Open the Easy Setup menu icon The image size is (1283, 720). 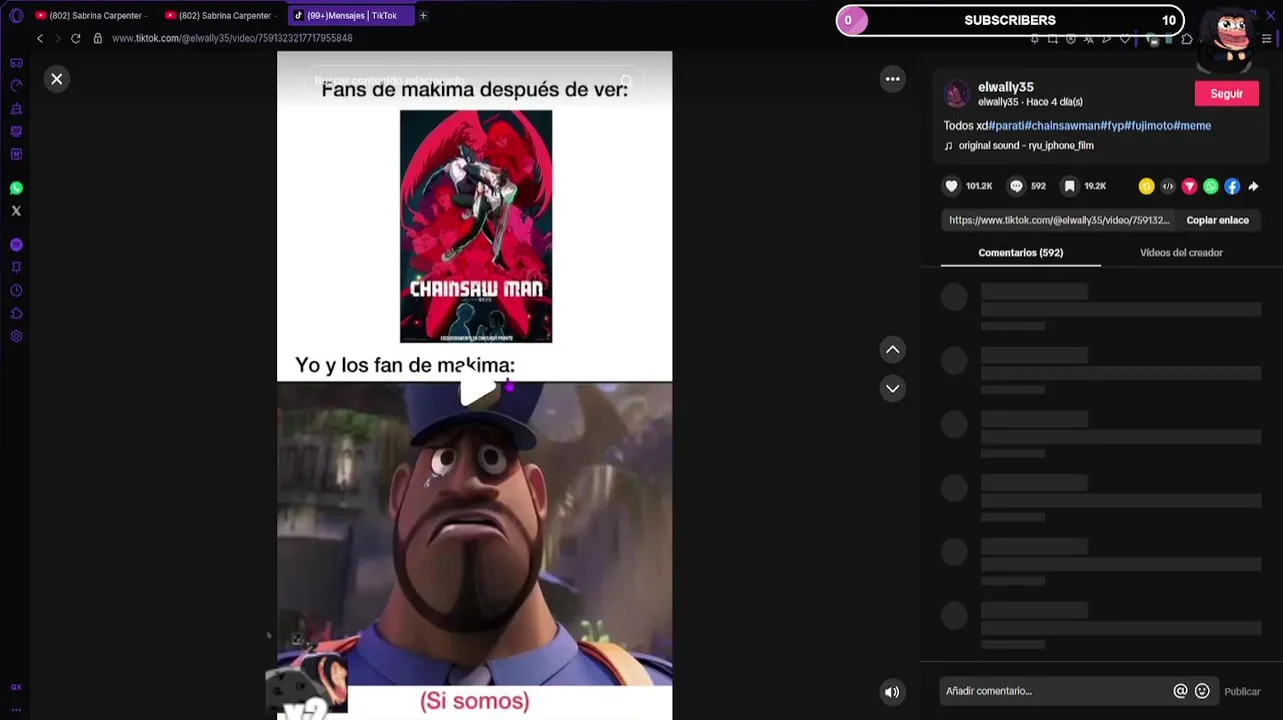(x=1266, y=39)
